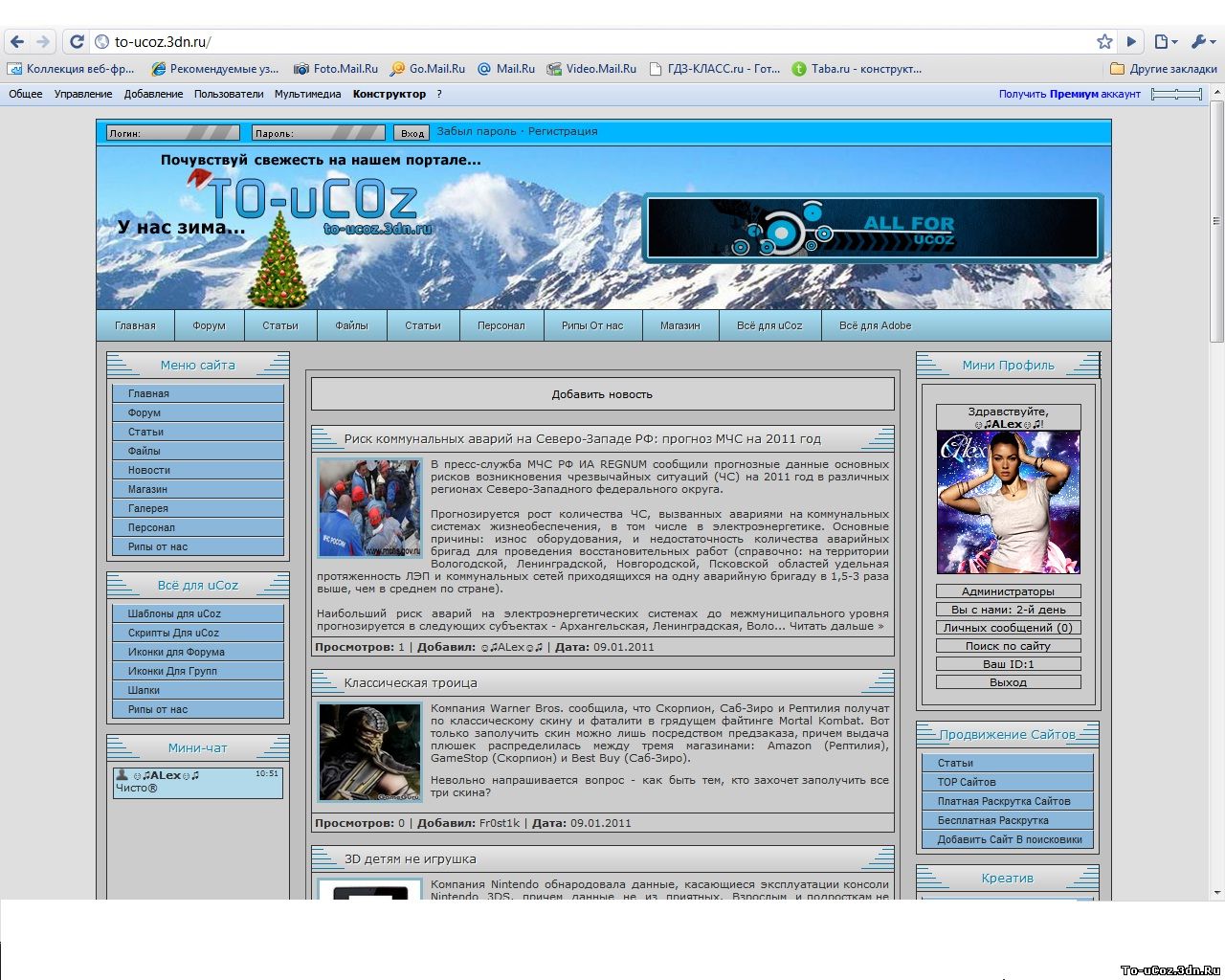Viewport: 1225px width, 980px height.
Task: Click the Логин input field
Action: (173, 133)
